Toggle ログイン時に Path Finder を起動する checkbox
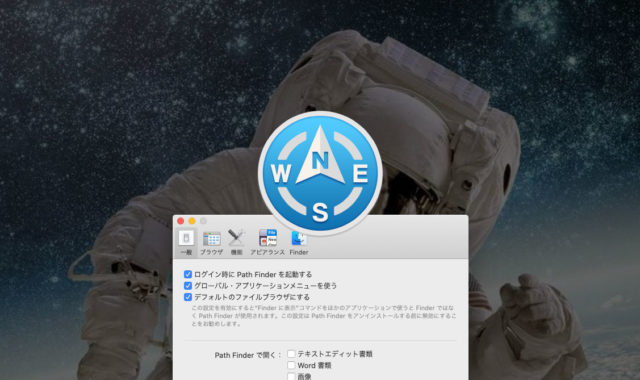This screenshot has height=380, width=640. tap(188, 274)
